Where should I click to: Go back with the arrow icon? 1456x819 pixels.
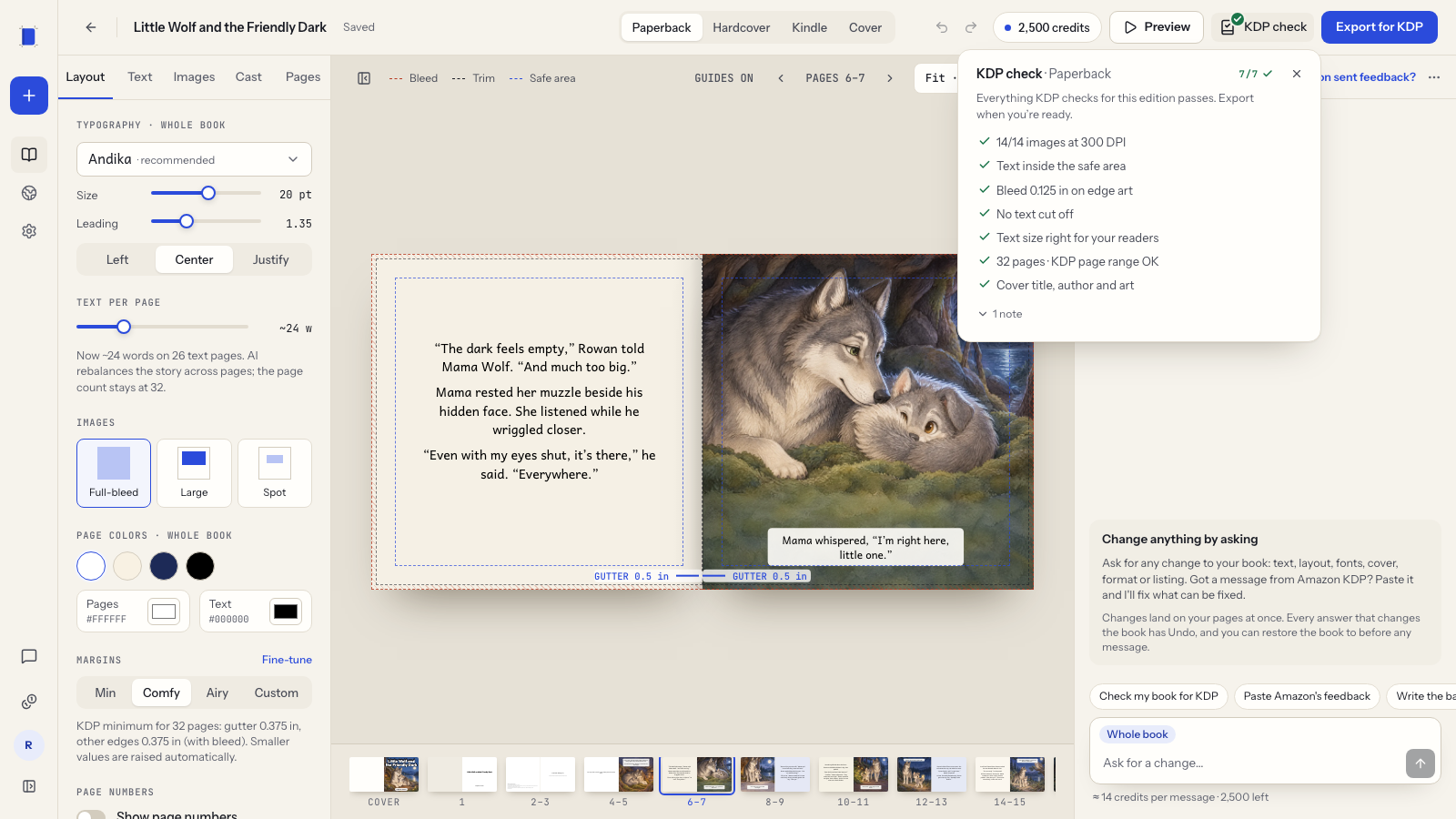click(x=91, y=27)
